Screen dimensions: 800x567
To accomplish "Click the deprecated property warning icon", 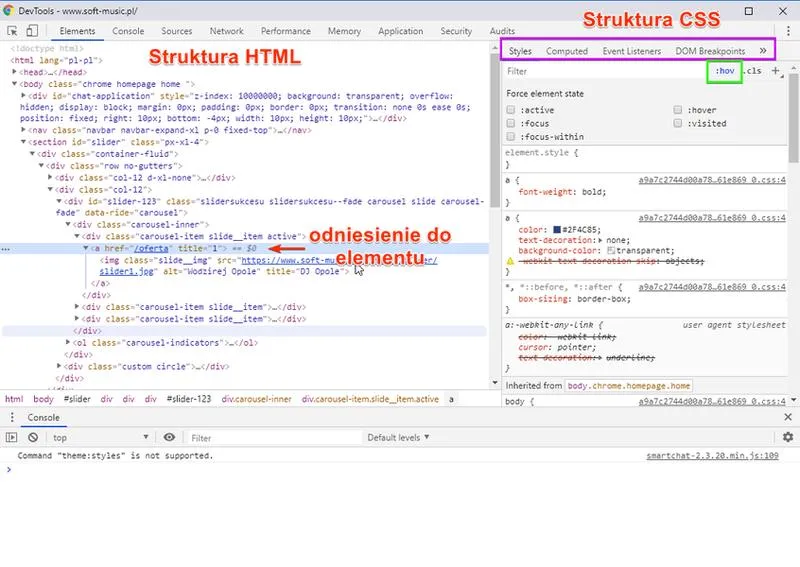I will tap(510, 261).
